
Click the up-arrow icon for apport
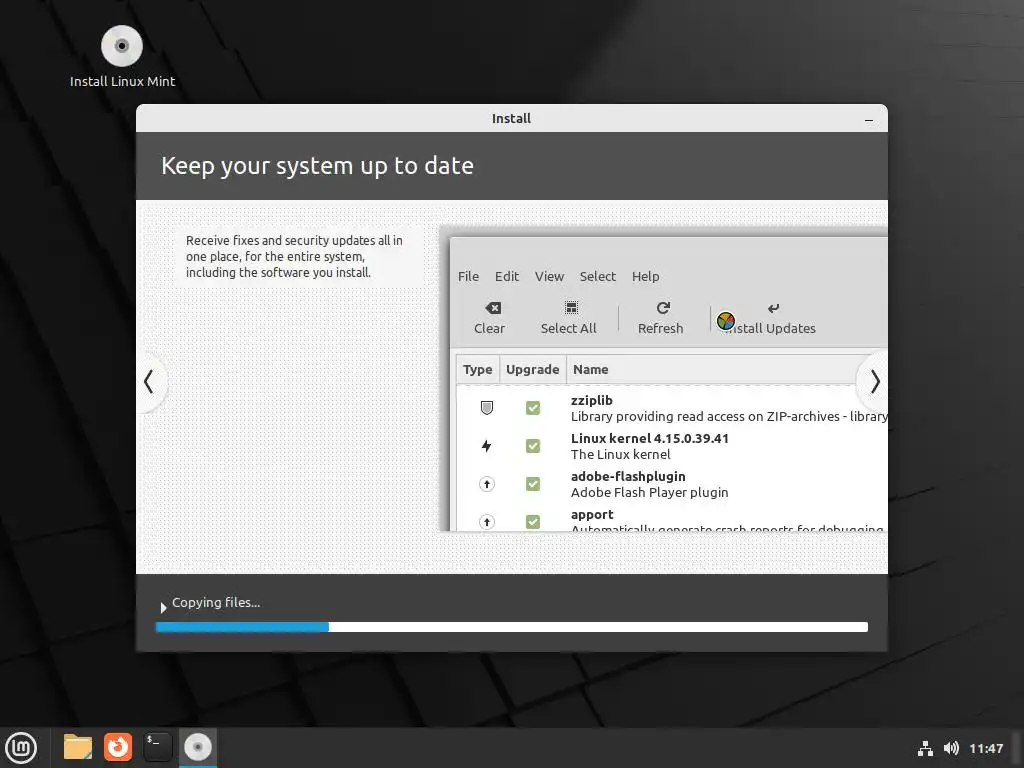487,522
